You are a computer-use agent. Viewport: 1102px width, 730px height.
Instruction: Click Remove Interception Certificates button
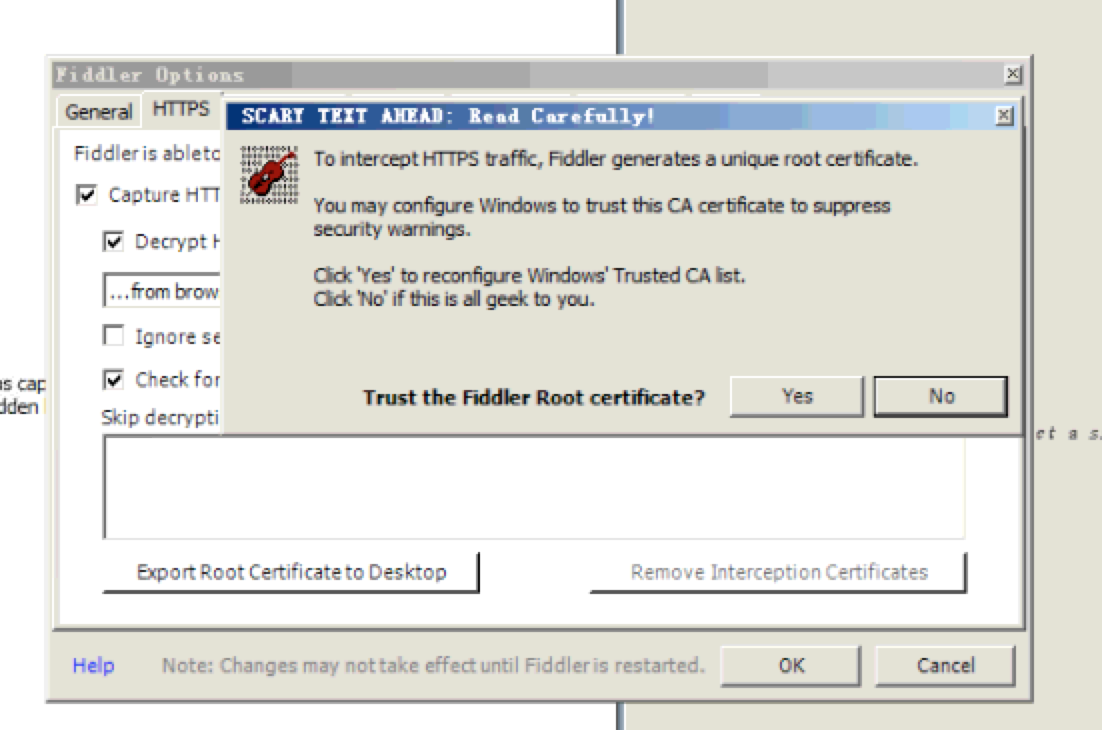point(779,572)
